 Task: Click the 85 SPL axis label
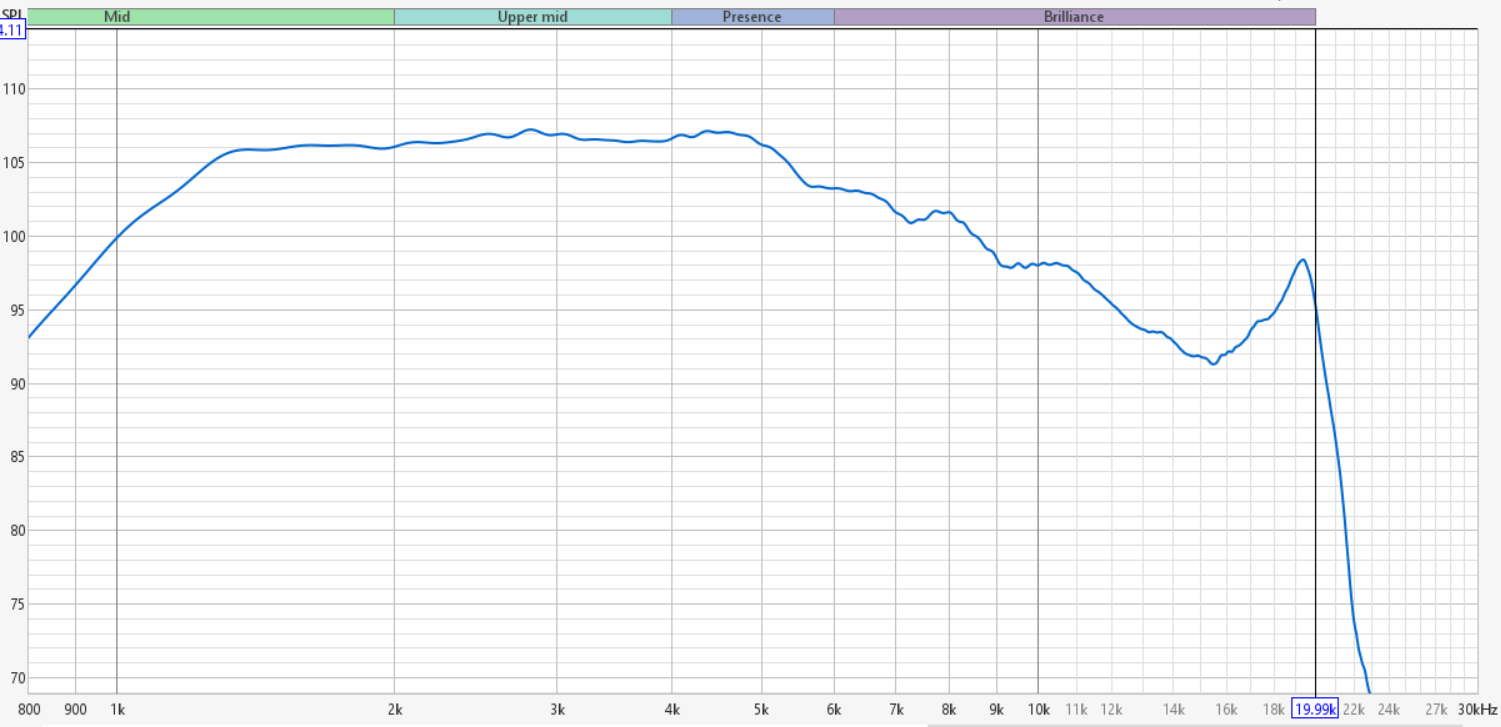[16, 457]
